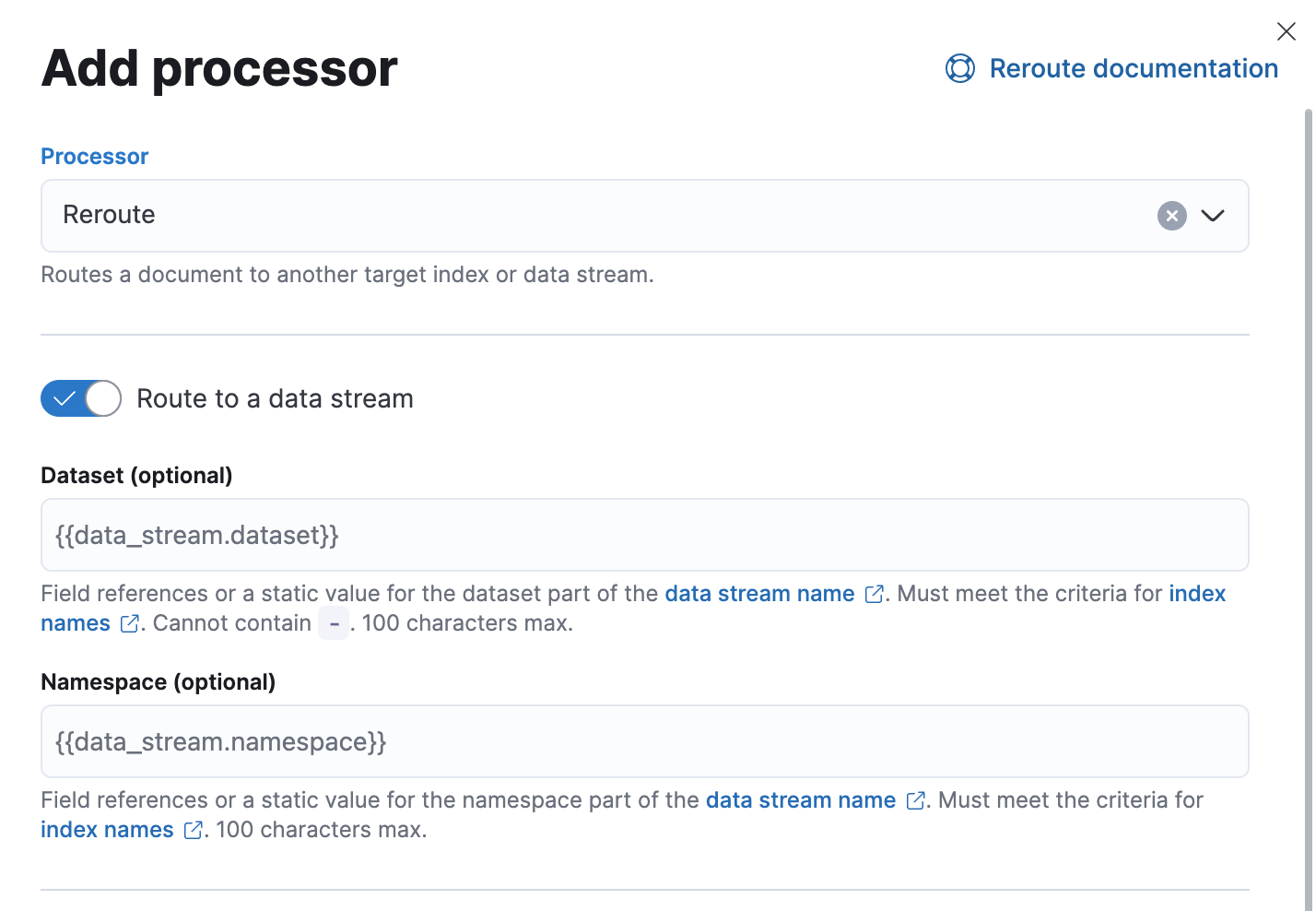Open the Processor combo box showing Reroute
The width and height of the screenshot is (1316, 911).
[x=644, y=216]
